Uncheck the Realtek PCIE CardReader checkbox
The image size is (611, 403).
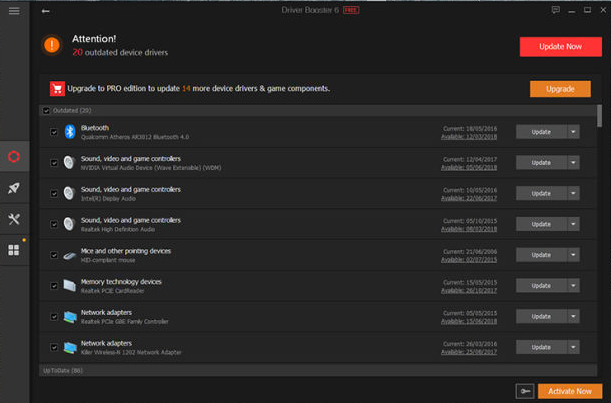(x=54, y=286)
